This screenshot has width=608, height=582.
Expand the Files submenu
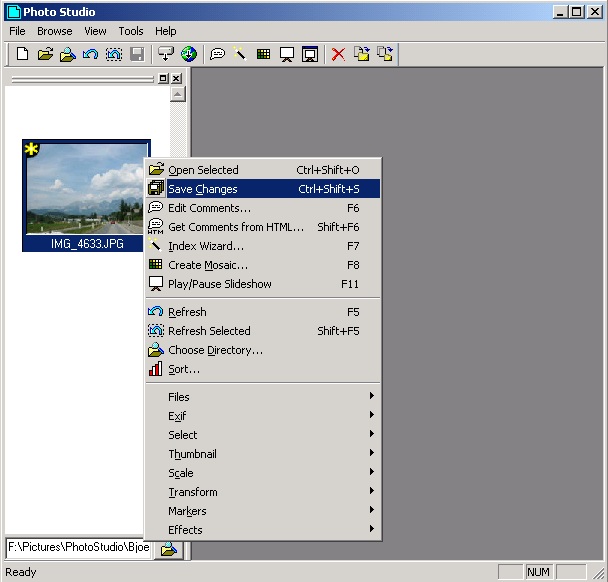pos(263,397)
